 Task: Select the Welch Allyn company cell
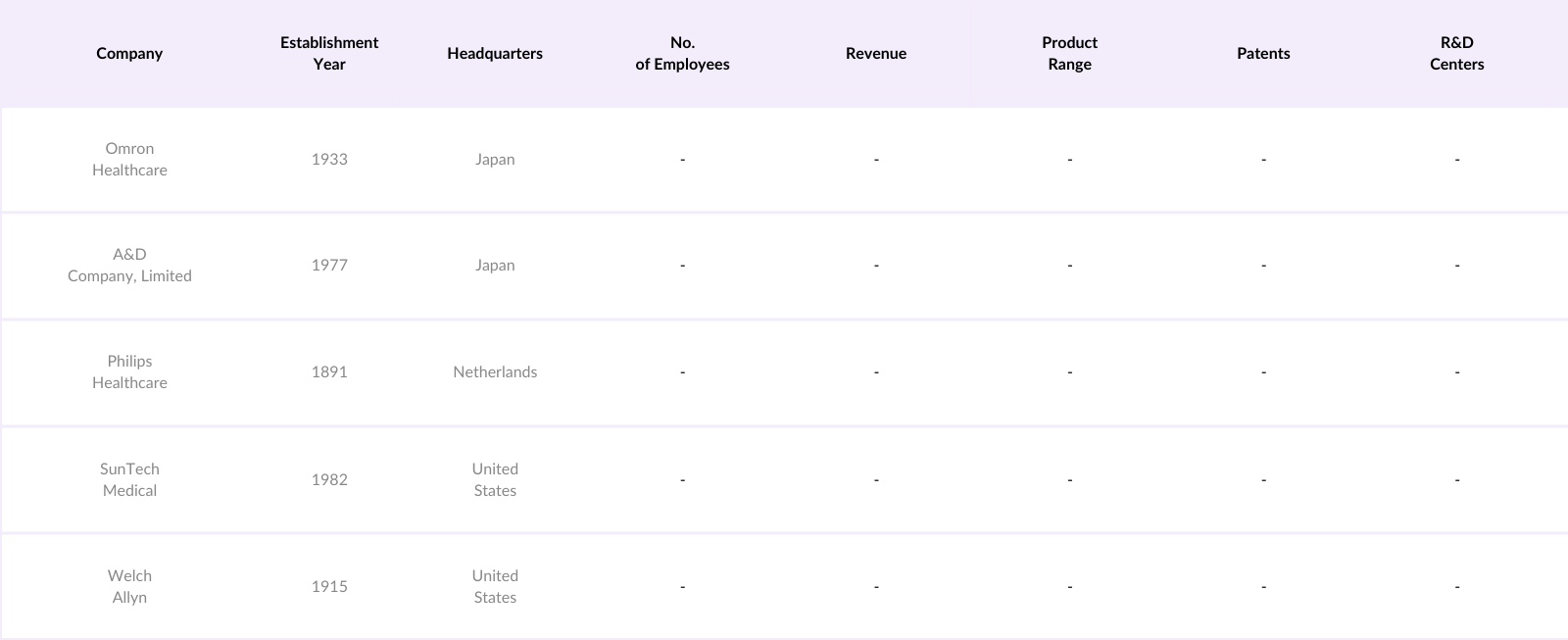tap(129, 587)
